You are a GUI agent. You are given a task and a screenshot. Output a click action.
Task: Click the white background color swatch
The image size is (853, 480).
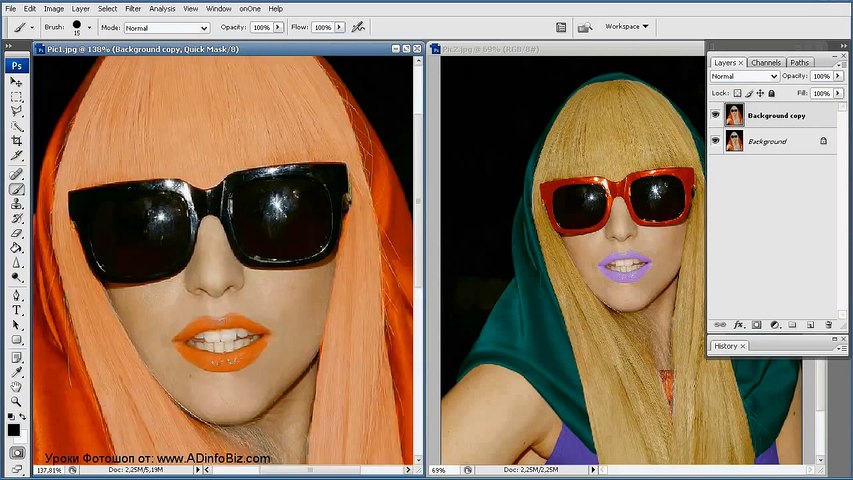click(23, 438)
